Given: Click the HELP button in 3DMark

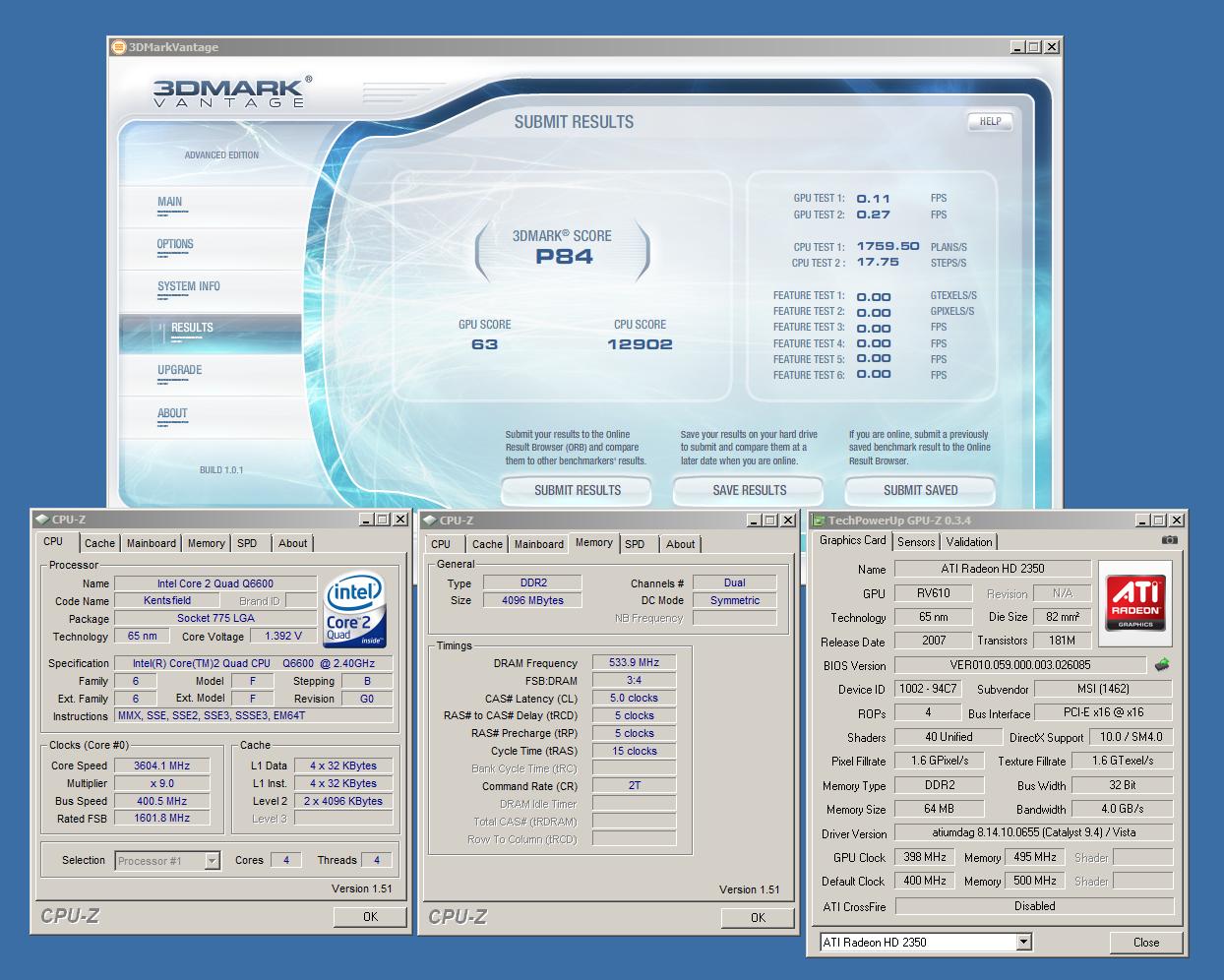Looking at the screenshot, I should click(990, 122).
